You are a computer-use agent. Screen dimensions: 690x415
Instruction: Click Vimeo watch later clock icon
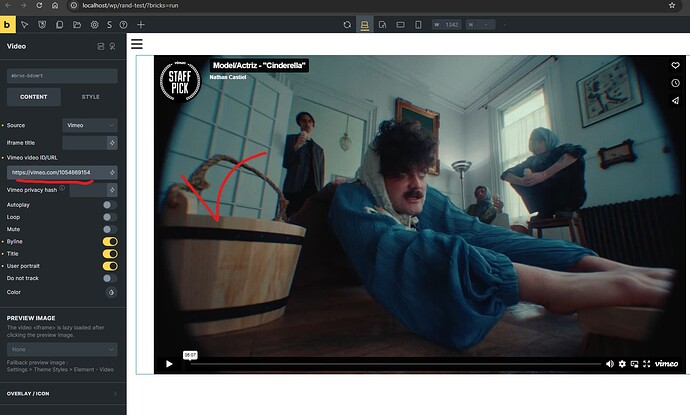[675, 83]
